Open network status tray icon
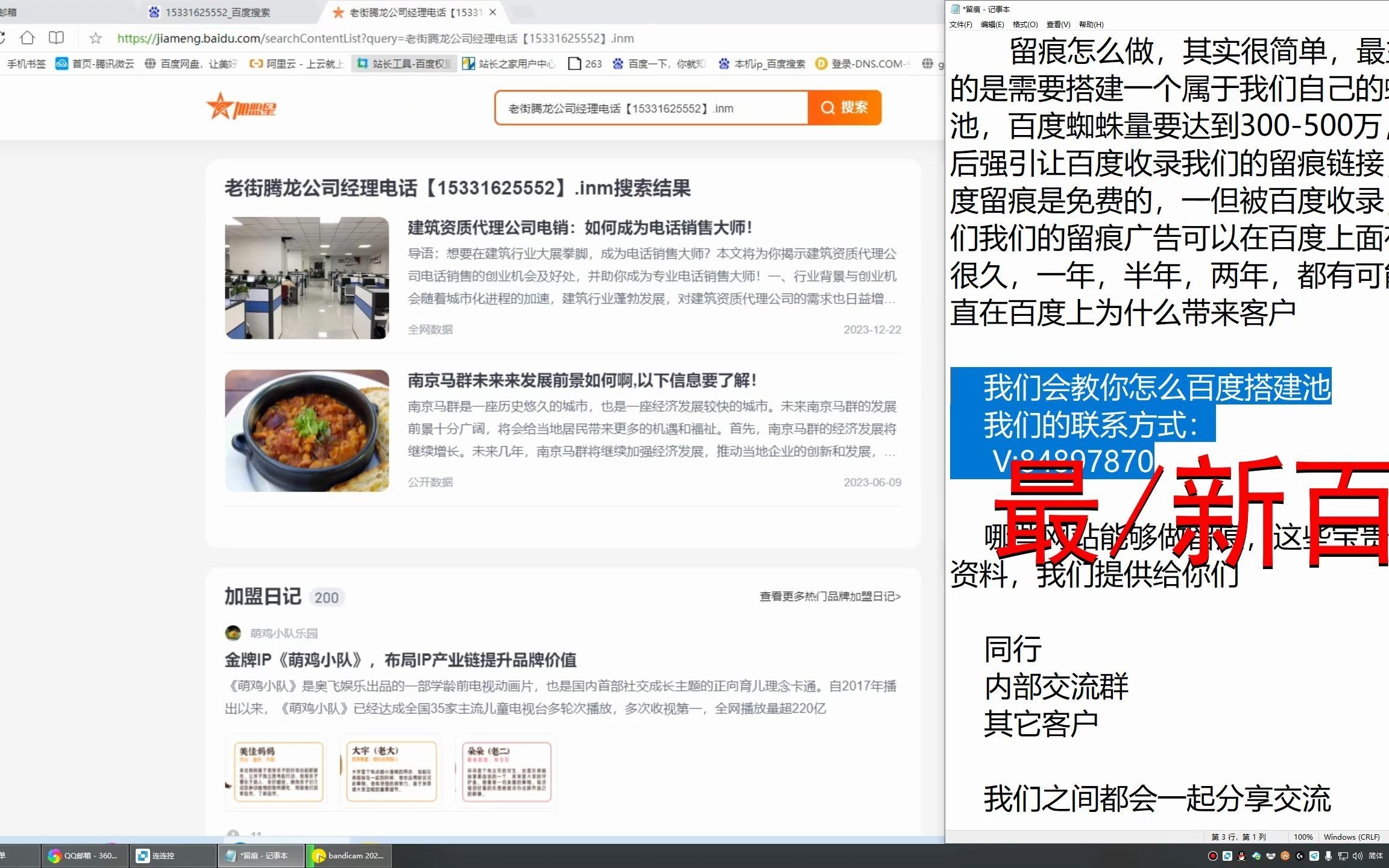1389x868 pixels. click(1343, 856)
